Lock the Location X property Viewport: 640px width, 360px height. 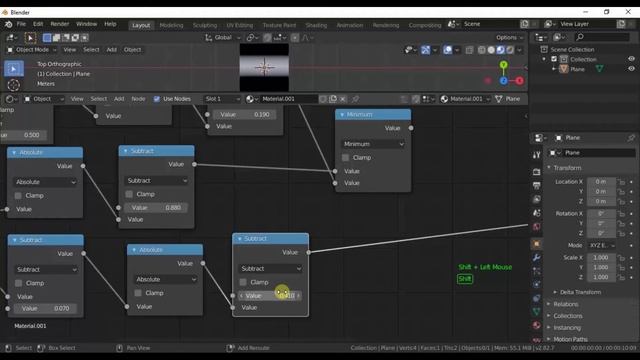point(621,182)
